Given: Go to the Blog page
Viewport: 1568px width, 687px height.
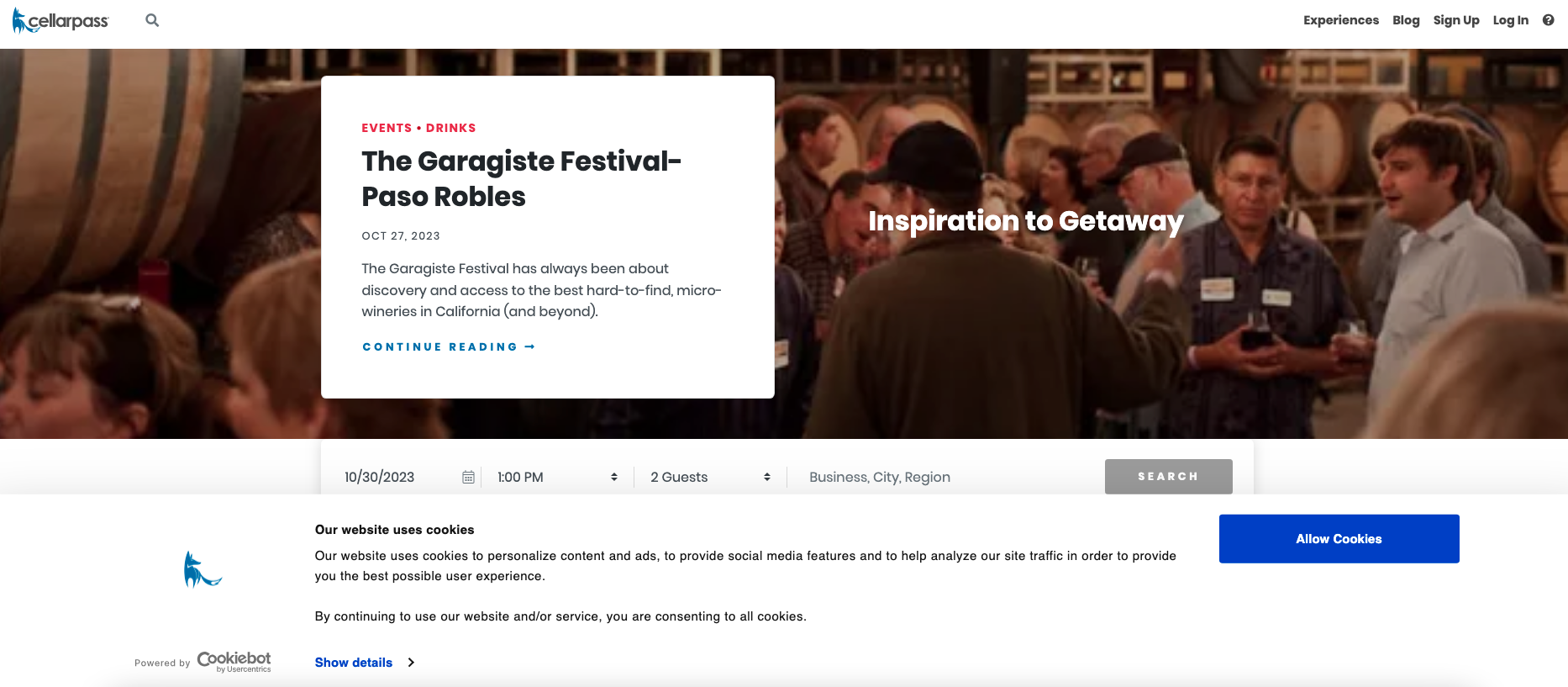Looking at the screenshot, I should coord(1405,20).
